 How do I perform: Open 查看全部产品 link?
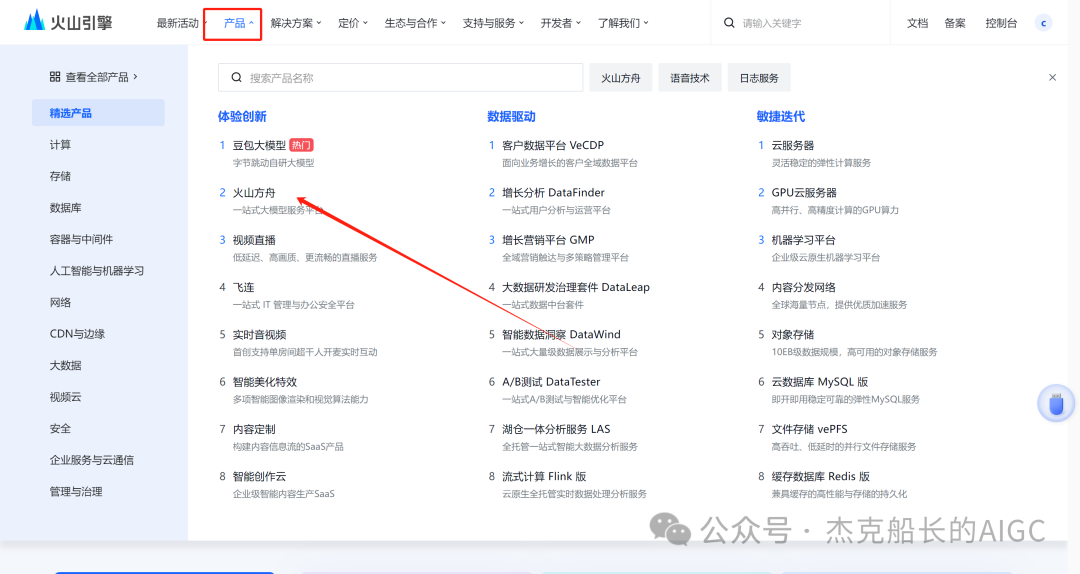(94, 77)
